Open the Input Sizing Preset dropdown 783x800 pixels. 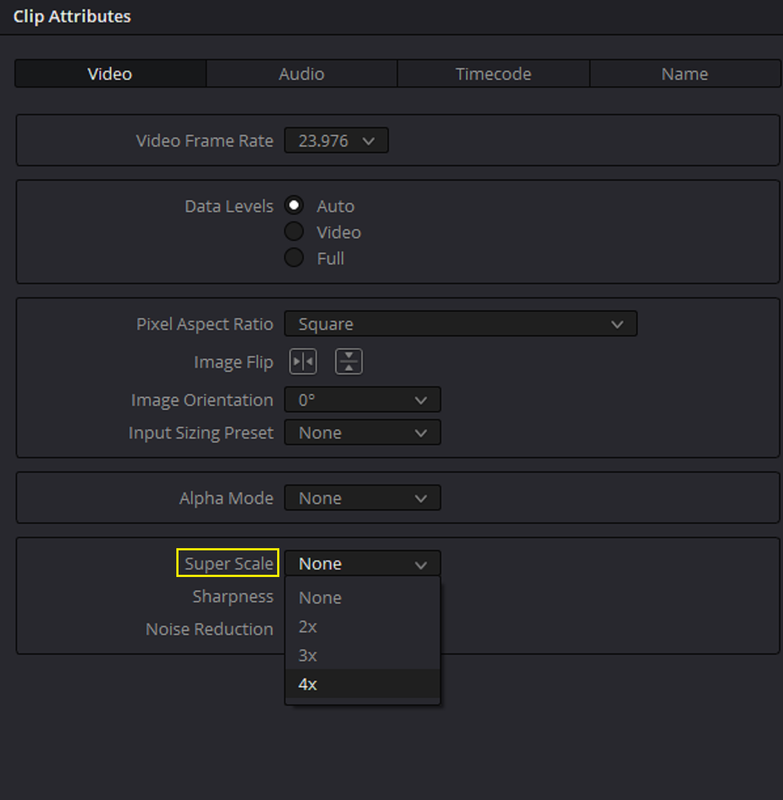tap(362, 433)
